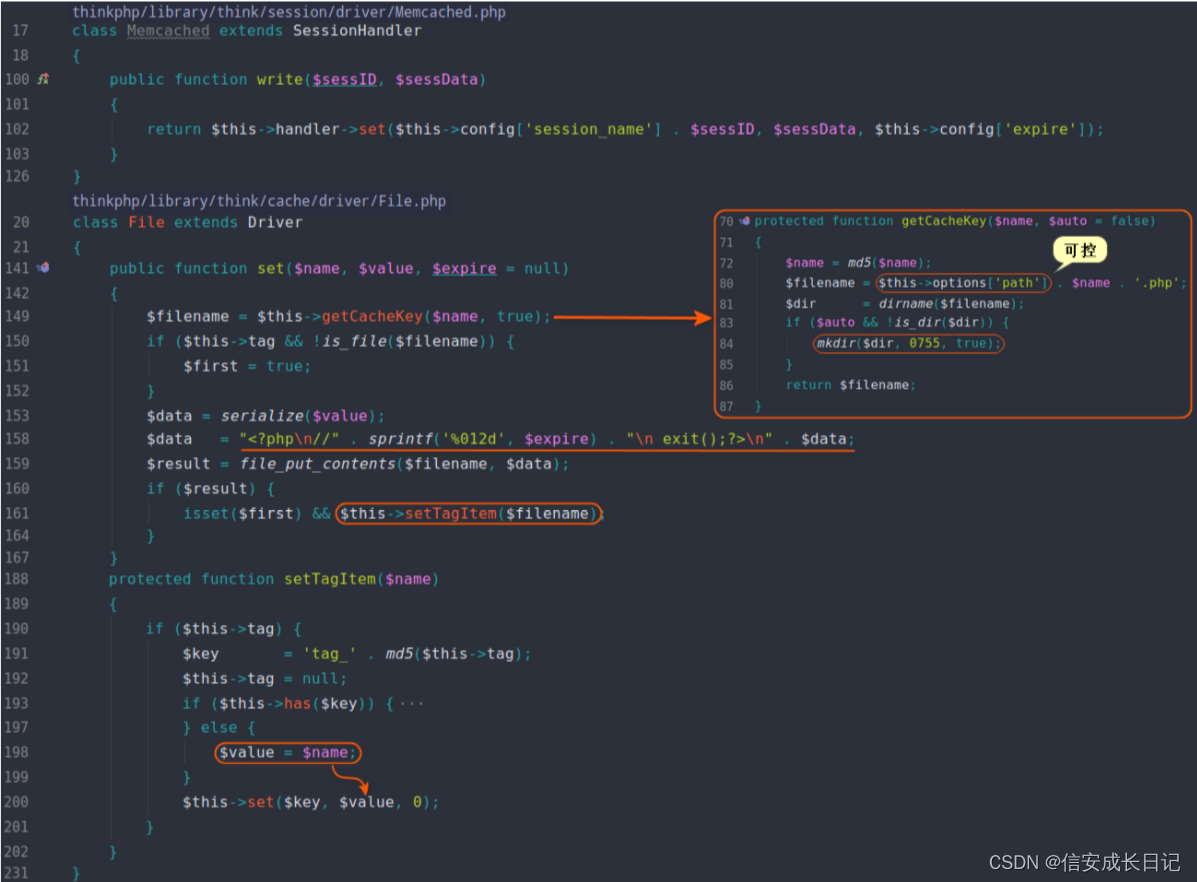
Task: Click the gutter marker icon beside line 141
Action: (x=43, y=268)
